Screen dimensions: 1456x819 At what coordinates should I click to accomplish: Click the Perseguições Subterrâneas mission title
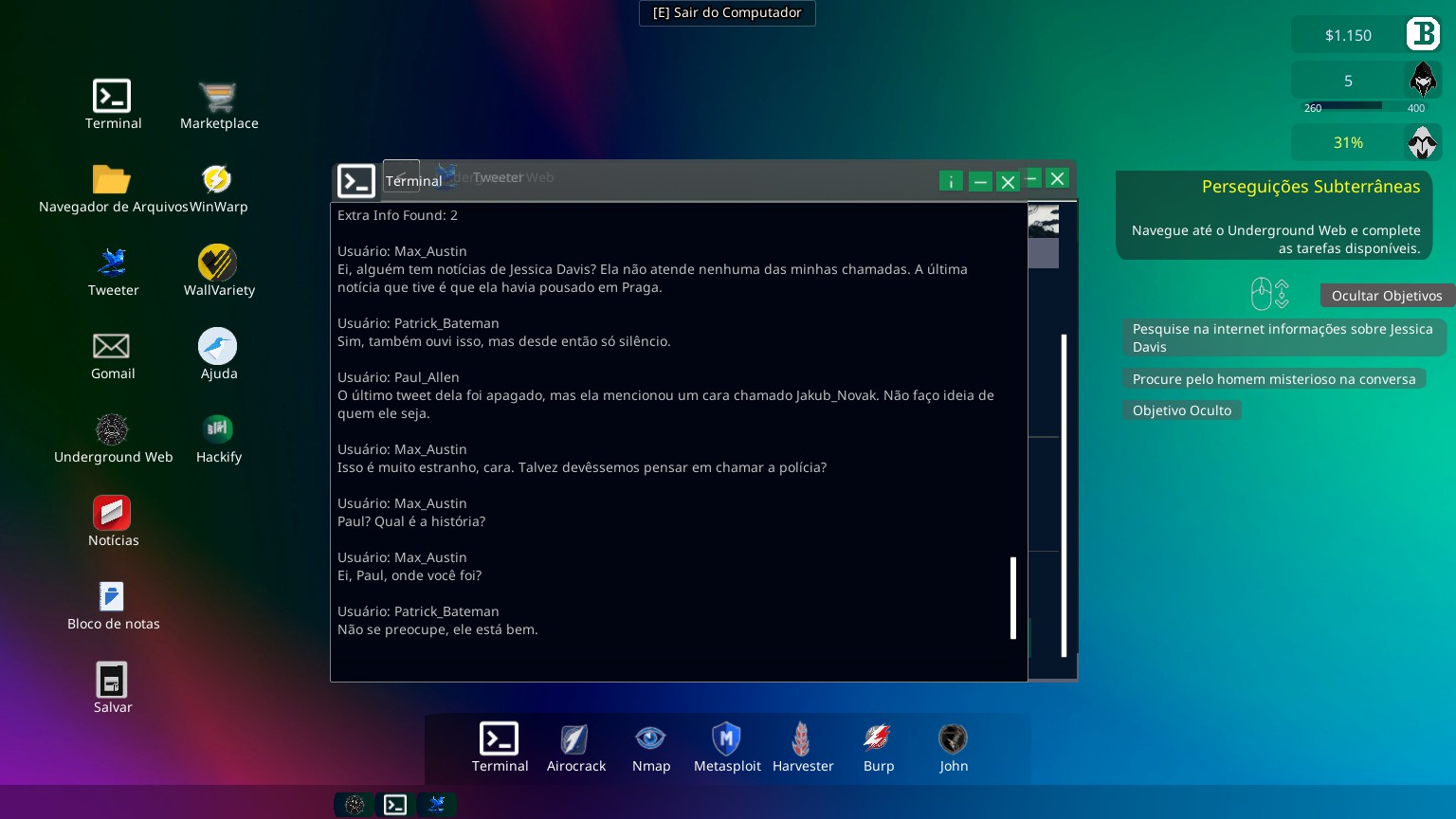tap(1311, 187)
